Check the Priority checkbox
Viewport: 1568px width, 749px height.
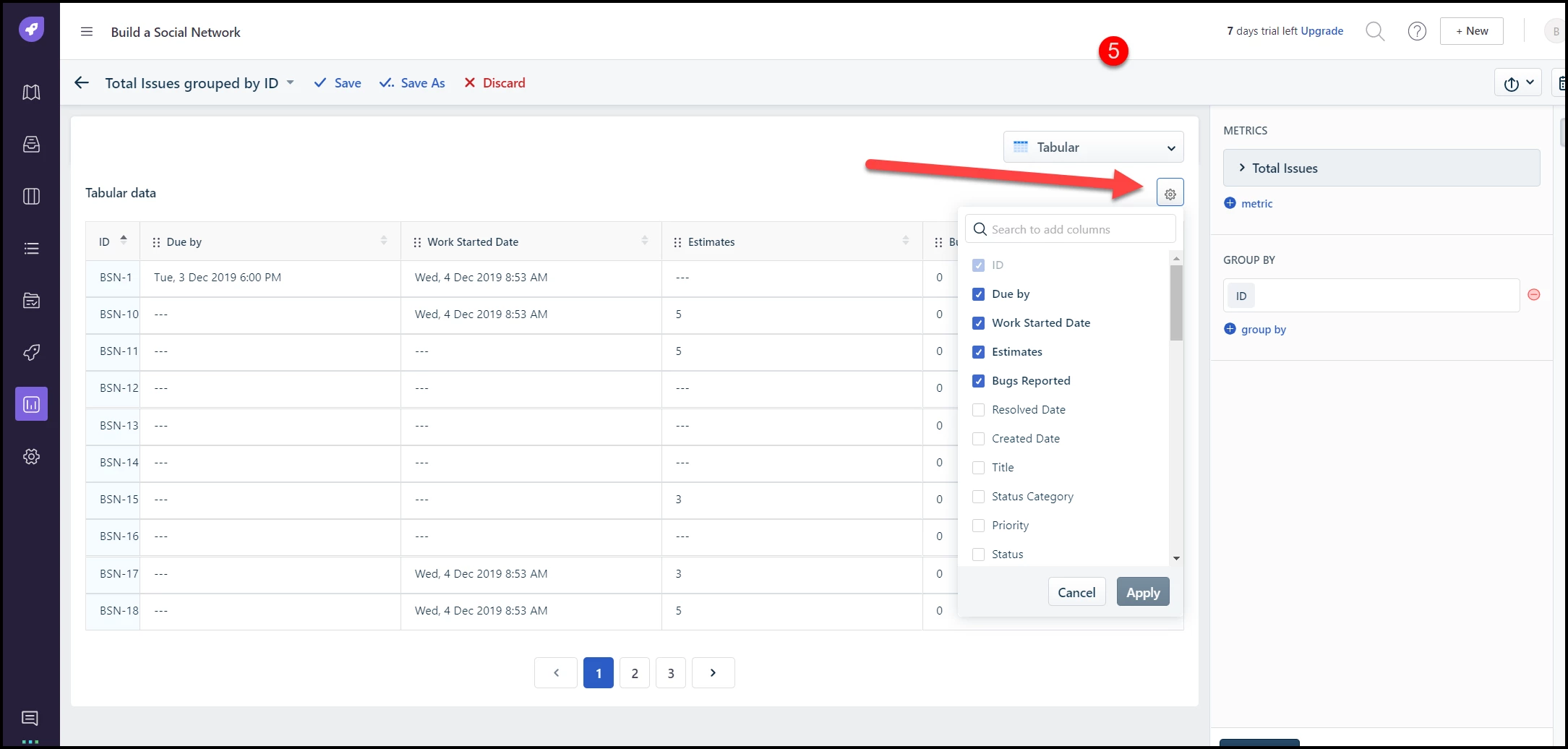coord(978,526)
